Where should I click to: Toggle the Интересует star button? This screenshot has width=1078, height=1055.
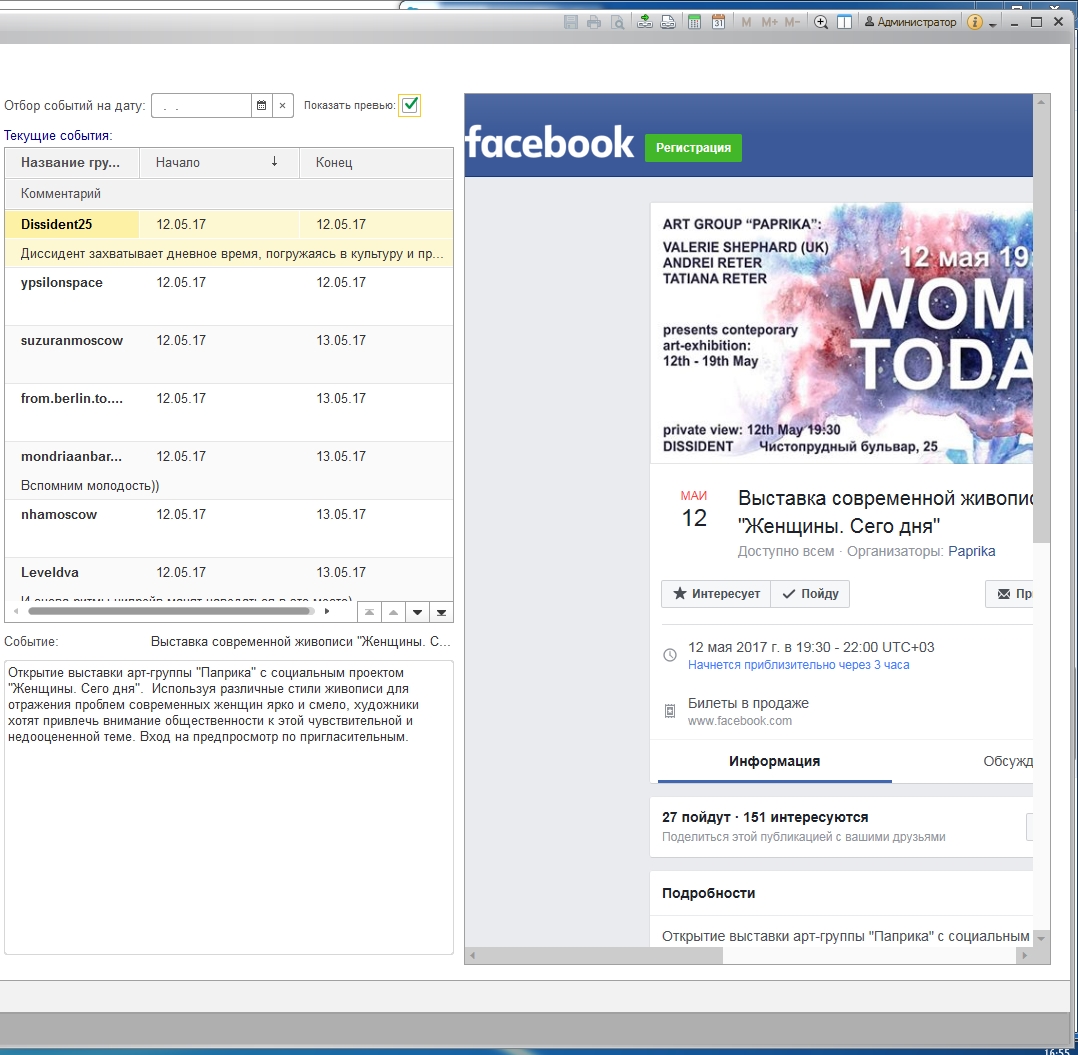[x=716, y=594]
